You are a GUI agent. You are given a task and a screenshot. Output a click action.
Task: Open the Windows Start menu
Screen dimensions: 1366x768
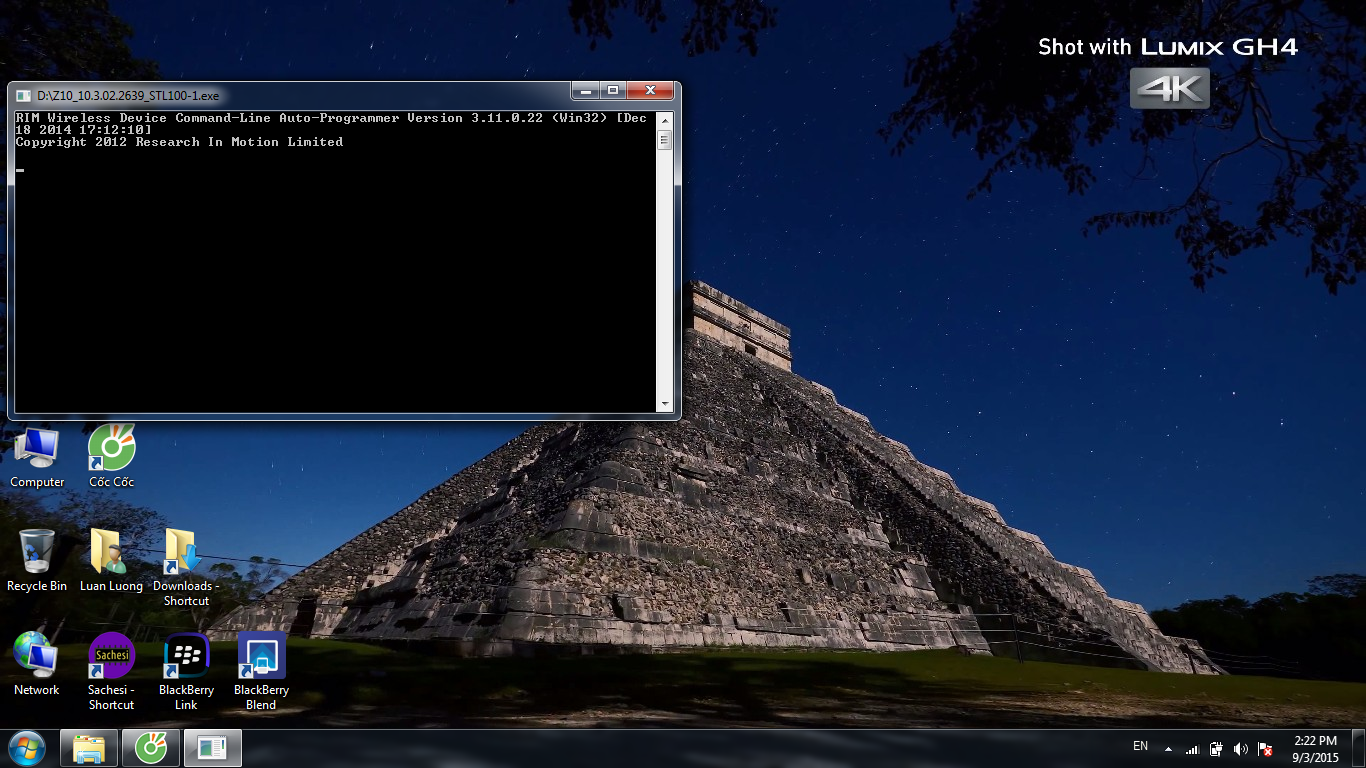[x=27, y=748]
